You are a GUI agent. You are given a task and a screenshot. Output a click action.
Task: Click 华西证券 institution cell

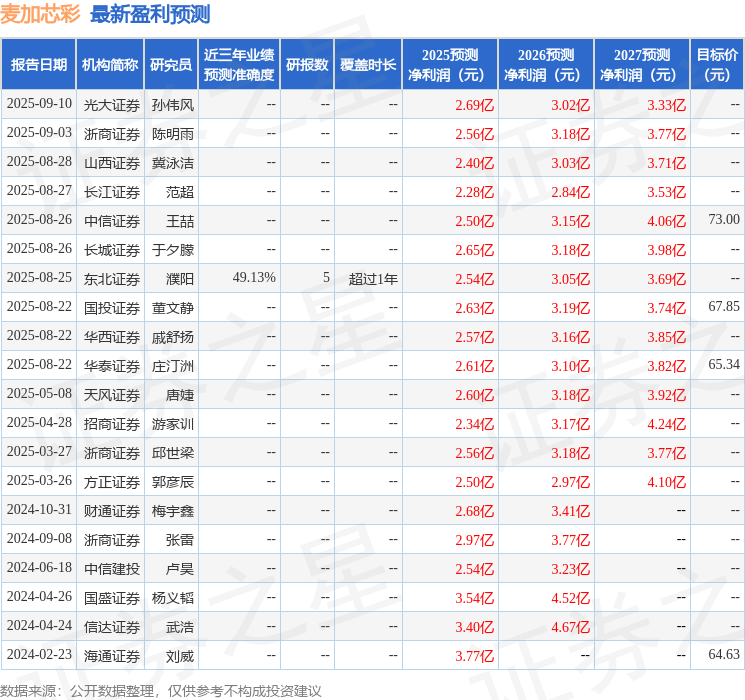tap(112, 337)
